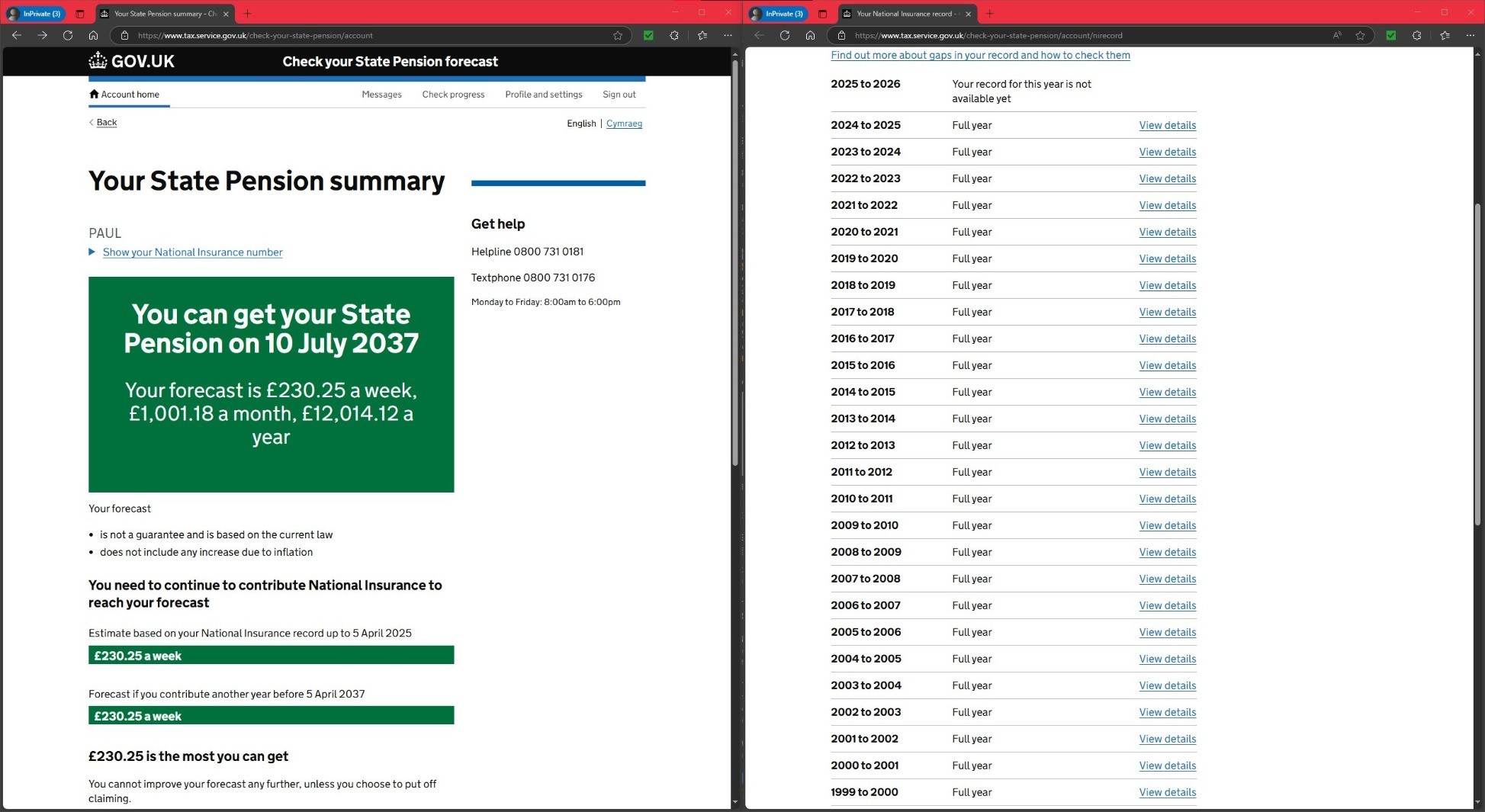Open Check progress in the account navigation
The height and width of the screenshot is (812, 1485).
click(x=453, y=95)
